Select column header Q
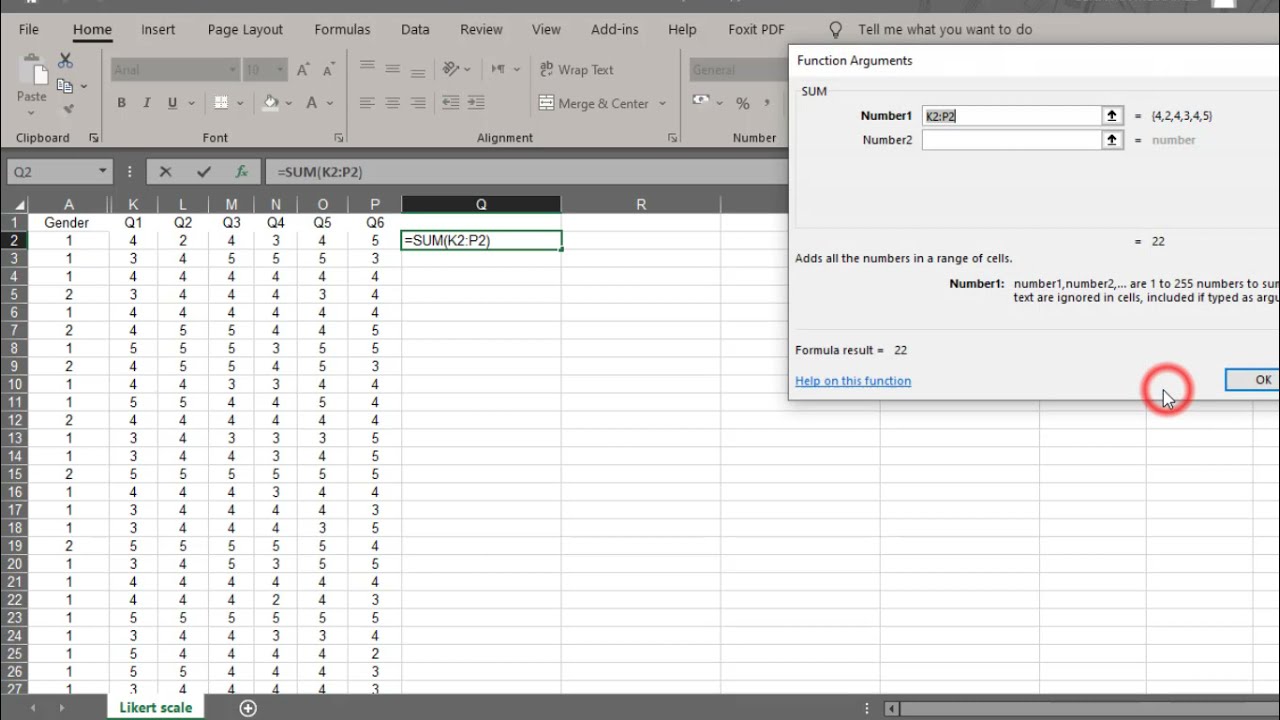 pos(481,204)
